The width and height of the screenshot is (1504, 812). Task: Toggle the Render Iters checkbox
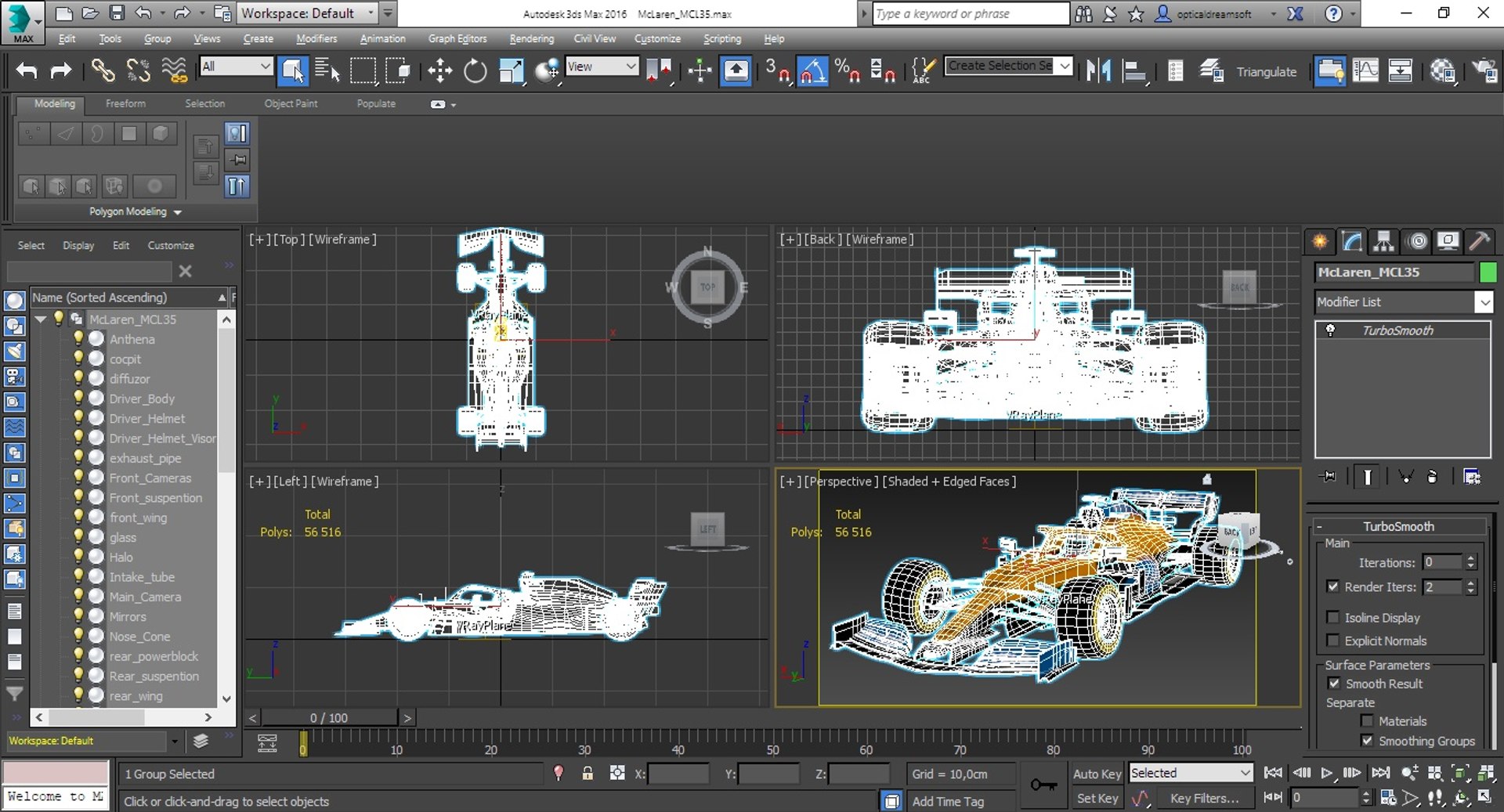pos(1333,586)
